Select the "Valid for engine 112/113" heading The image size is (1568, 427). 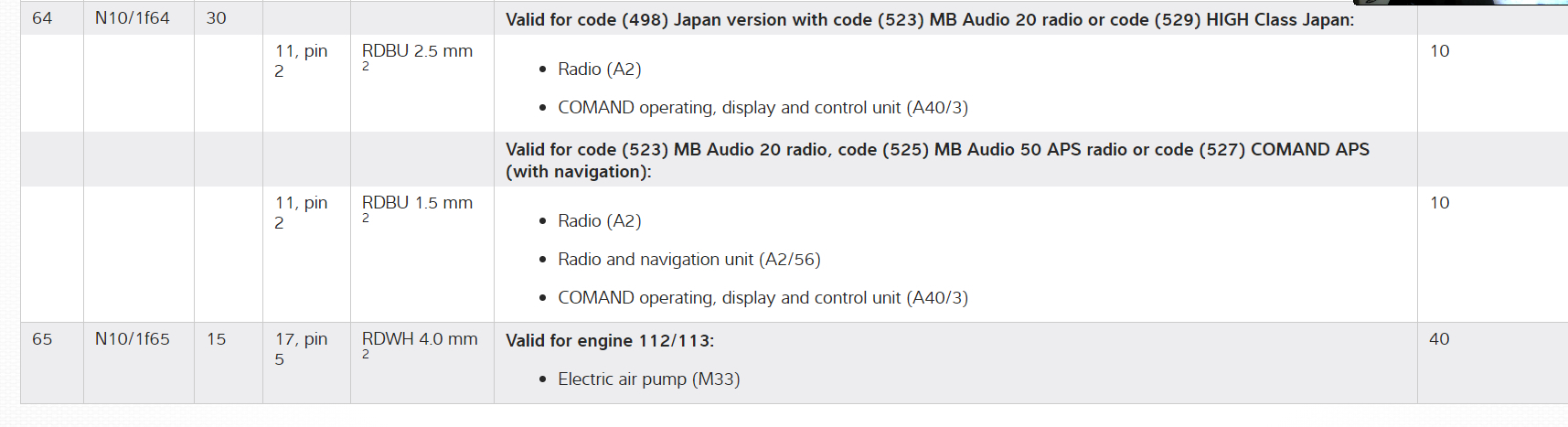pos(610,341)
